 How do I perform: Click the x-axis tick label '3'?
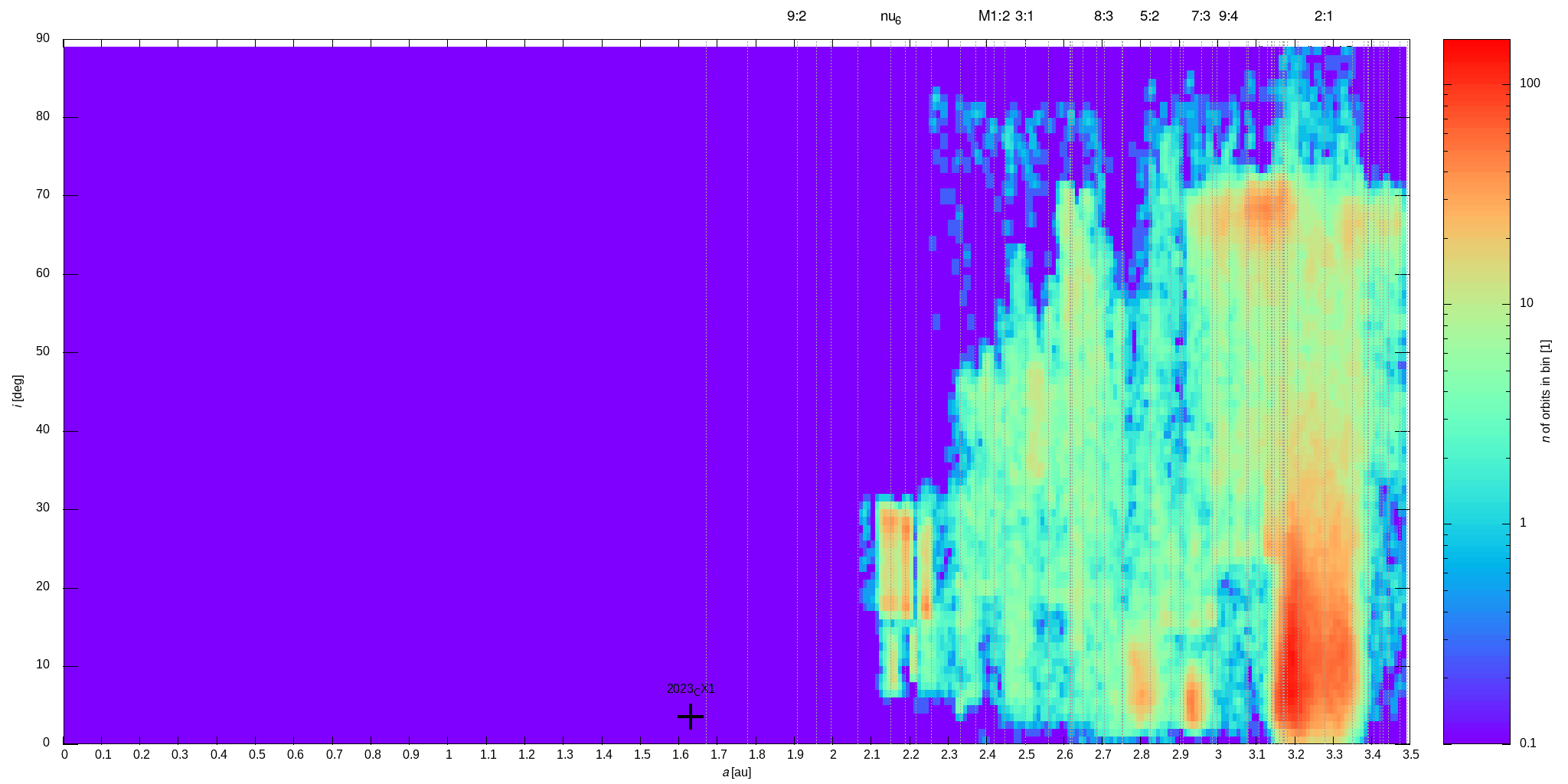[1219, 755]
